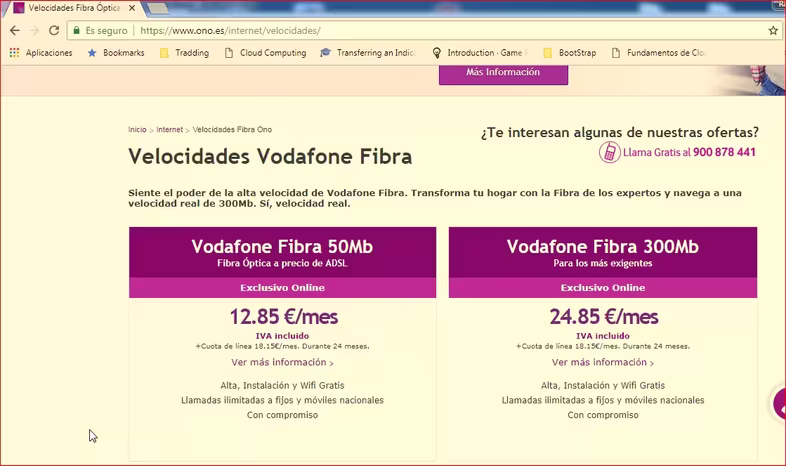Click the Velocidades Vodafone Fibra heading
Screen dimensions: 786x466
(x=270, y=156)
